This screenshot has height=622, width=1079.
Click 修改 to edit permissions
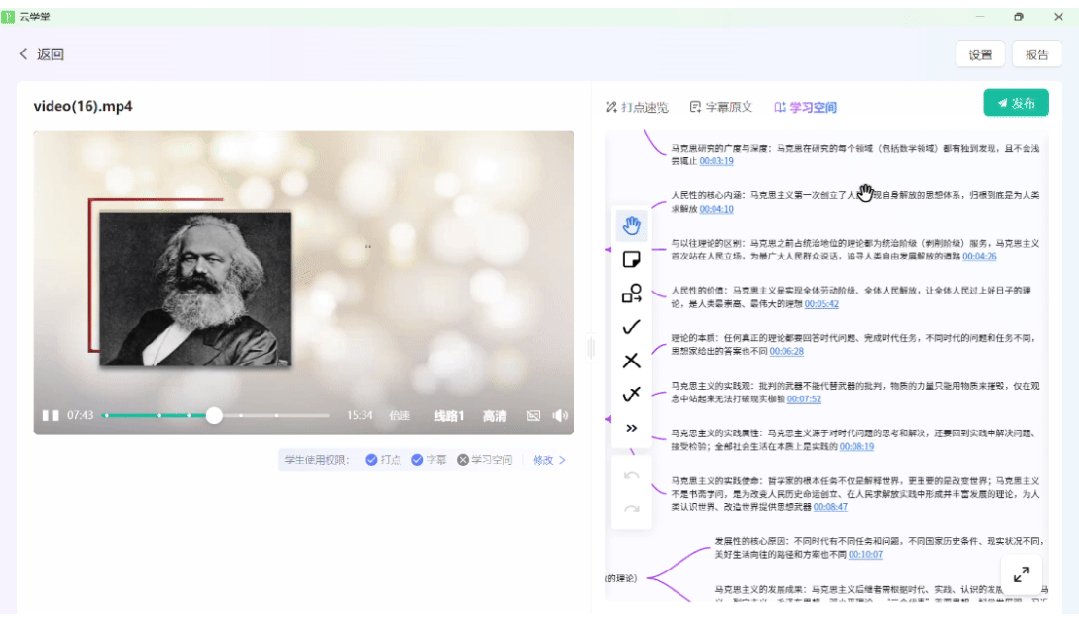coord(549,460)
